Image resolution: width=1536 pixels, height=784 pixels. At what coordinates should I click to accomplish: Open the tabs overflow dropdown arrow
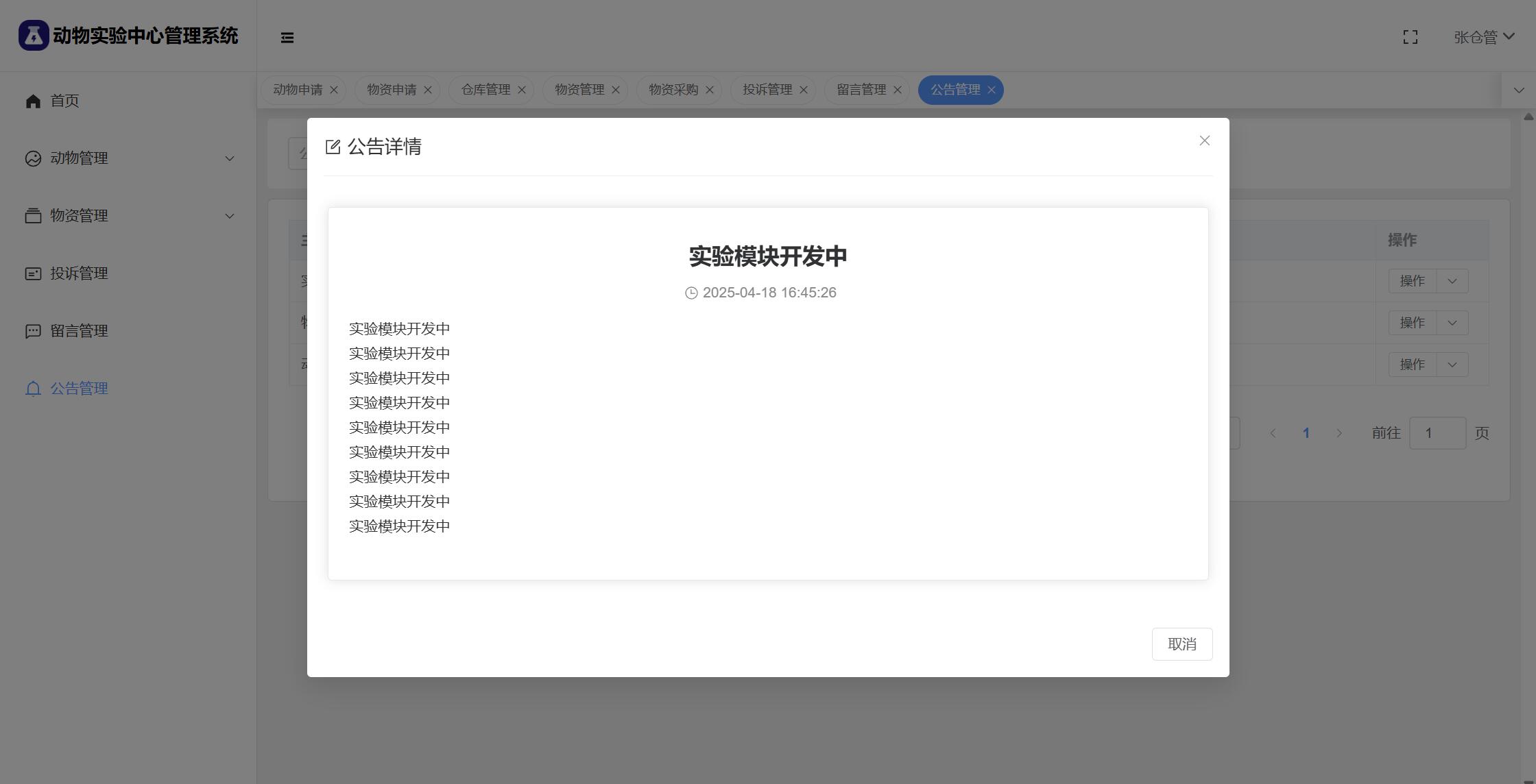coord(1518,90)
